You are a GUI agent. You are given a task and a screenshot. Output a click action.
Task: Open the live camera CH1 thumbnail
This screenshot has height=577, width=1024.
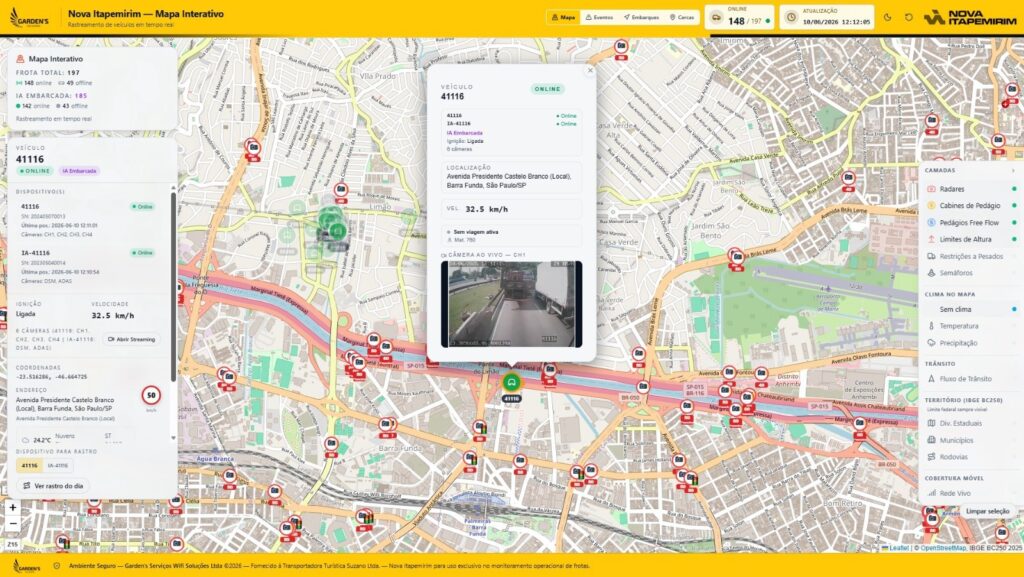click(x=511, y=304)
